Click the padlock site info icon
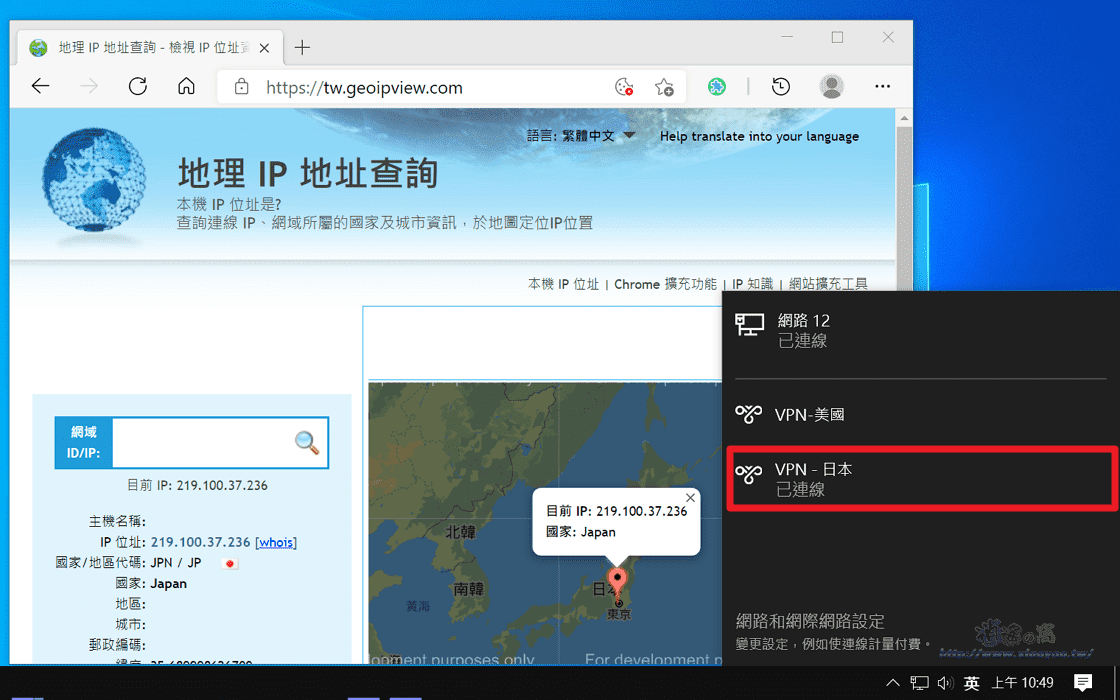Viewport: 1120px width, 700px height. pos(241,87)
